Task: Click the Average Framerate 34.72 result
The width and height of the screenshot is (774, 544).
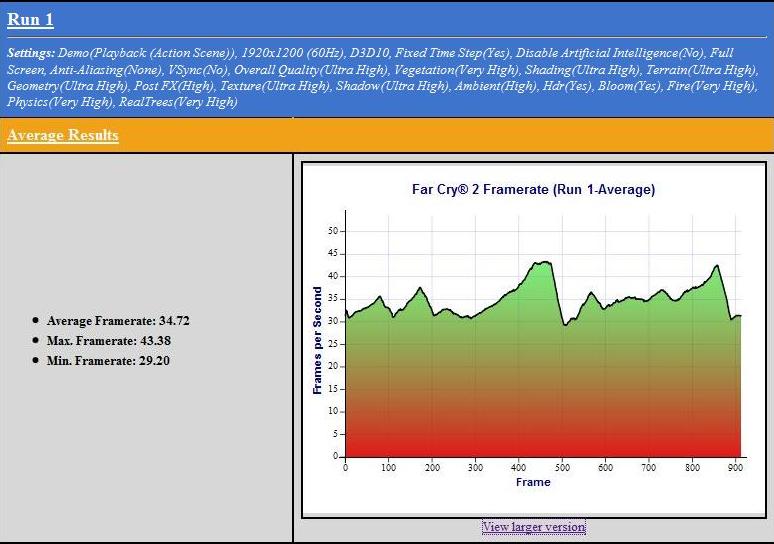Action: coord(118,321)
